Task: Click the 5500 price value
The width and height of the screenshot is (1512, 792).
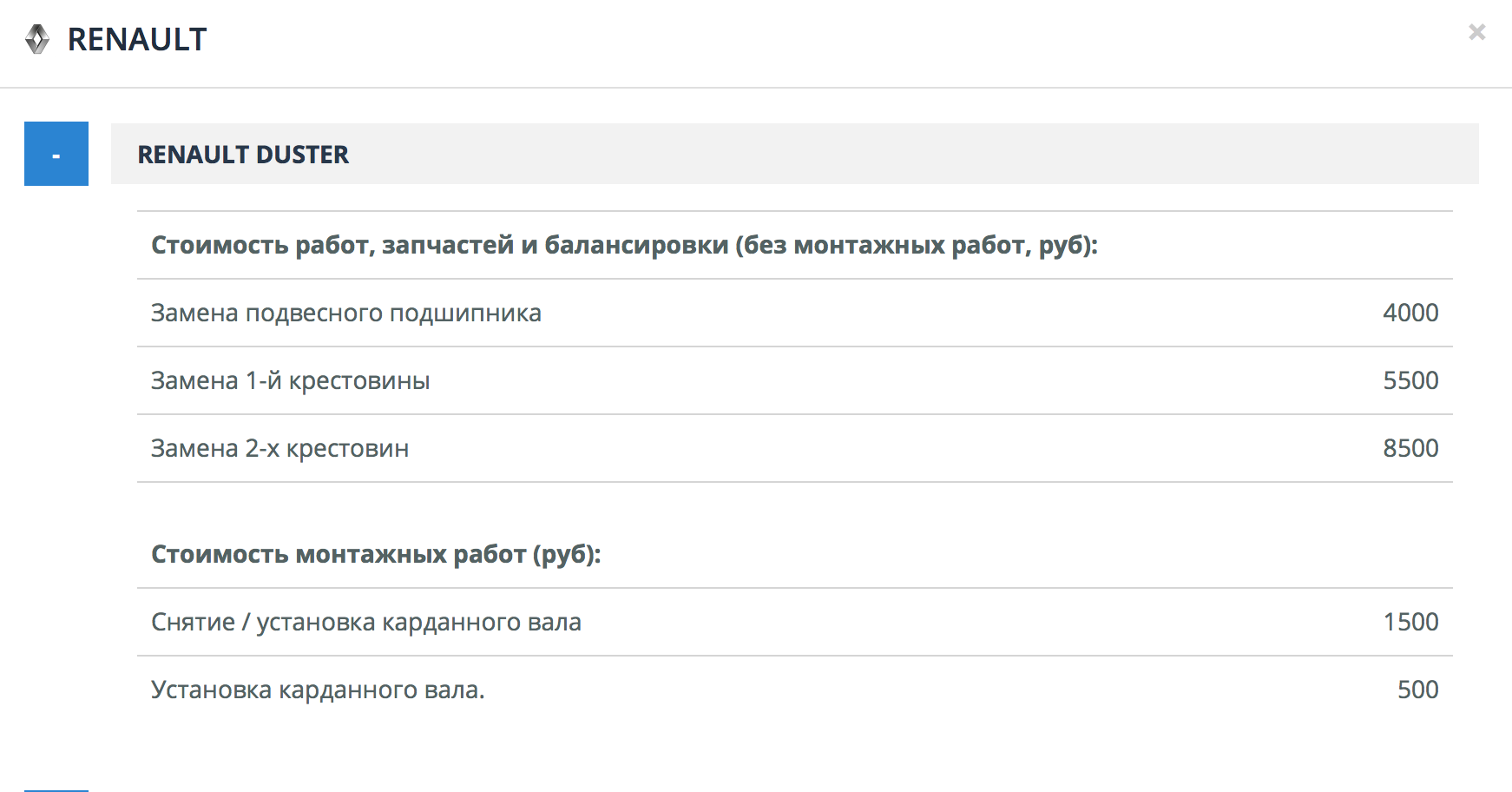Action: pyautogui.click(x=1410, y=380)
